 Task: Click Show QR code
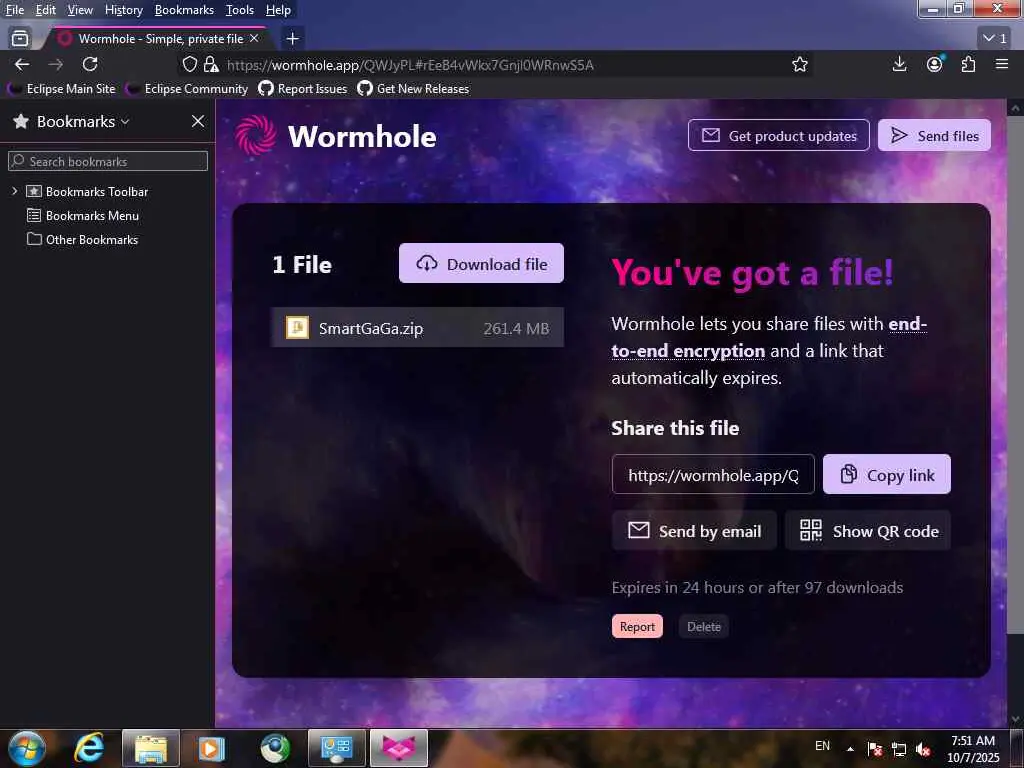tap(868, 531)
